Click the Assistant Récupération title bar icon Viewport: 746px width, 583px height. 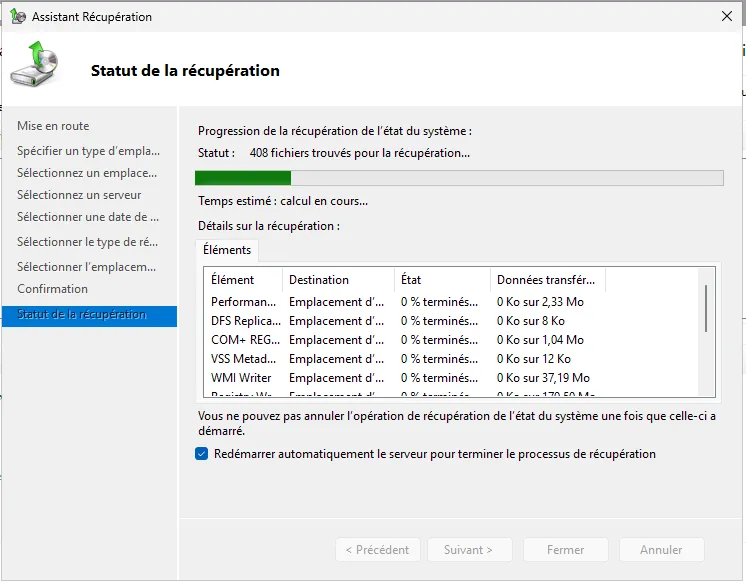[17, 17]
